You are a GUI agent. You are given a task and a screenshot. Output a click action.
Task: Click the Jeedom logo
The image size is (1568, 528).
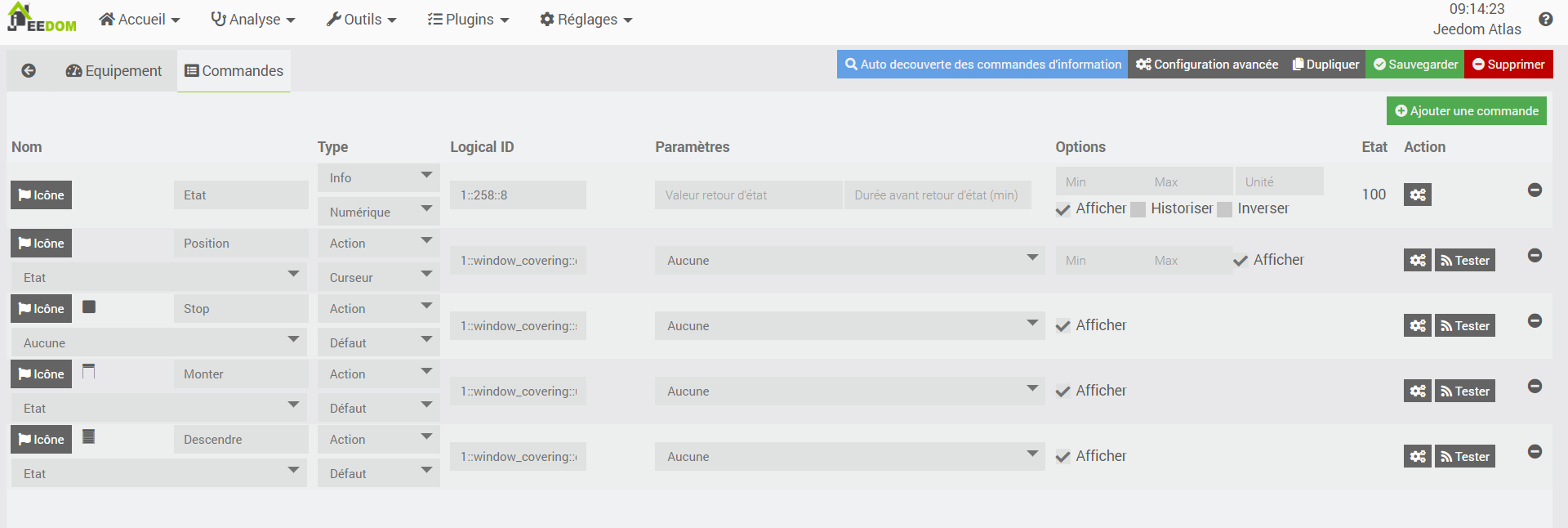[42, 19]
